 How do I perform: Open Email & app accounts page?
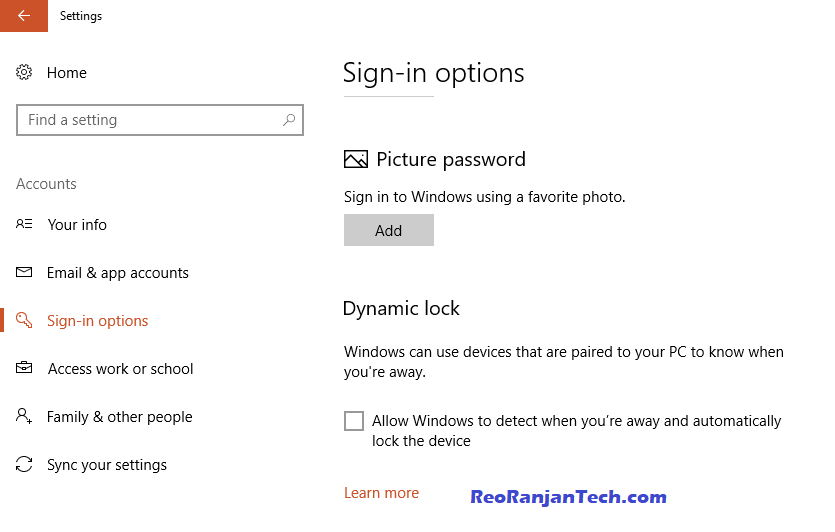(118, 273)
